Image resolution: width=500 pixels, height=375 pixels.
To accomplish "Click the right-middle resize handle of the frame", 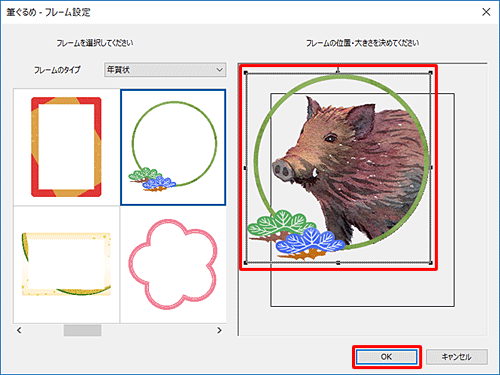I will [431, 168].
